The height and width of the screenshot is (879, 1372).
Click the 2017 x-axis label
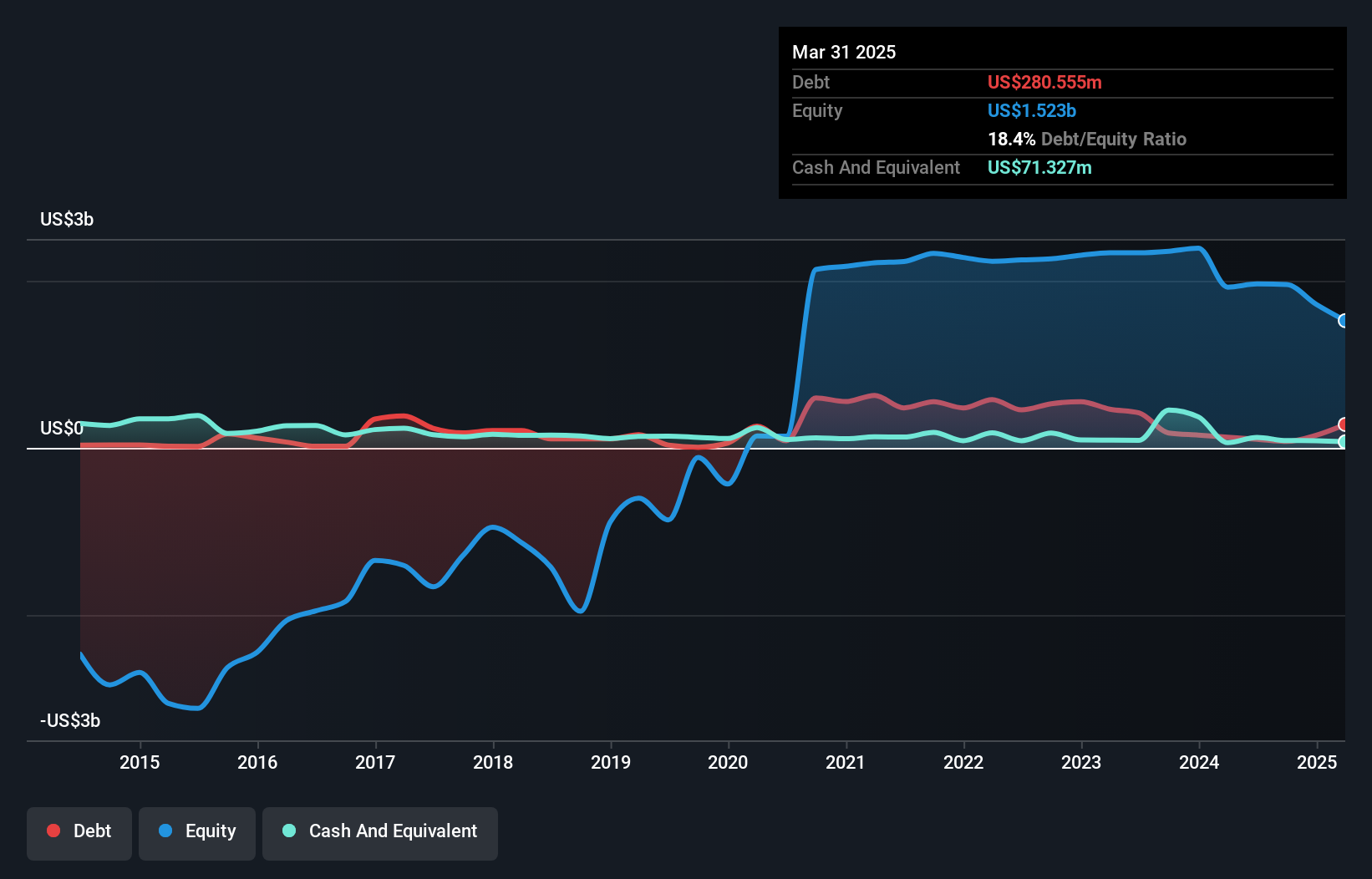(x=375, y=762)
